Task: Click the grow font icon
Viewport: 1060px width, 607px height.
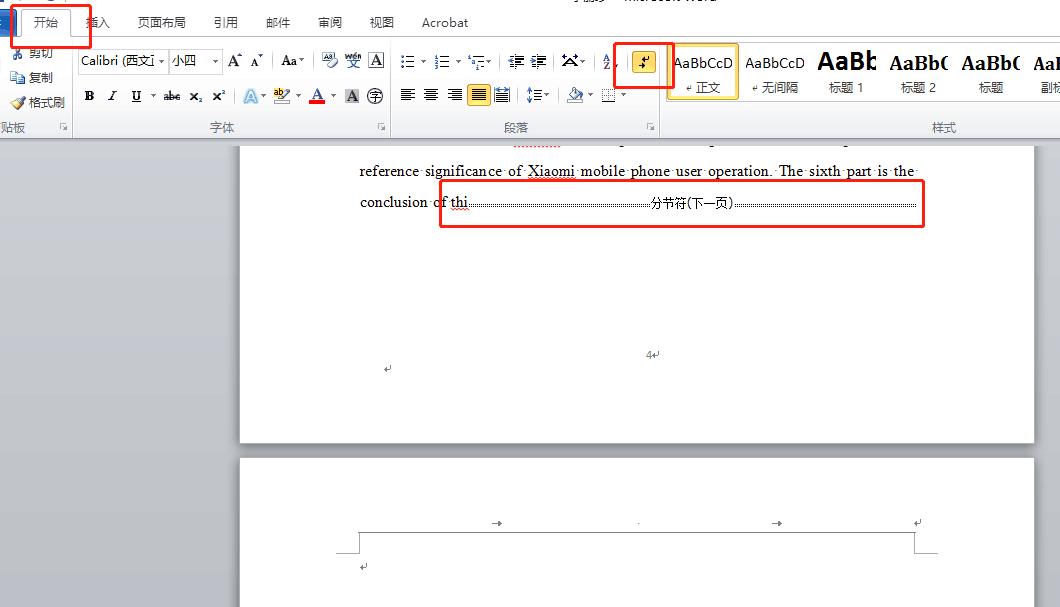Action: click(234, 61)
